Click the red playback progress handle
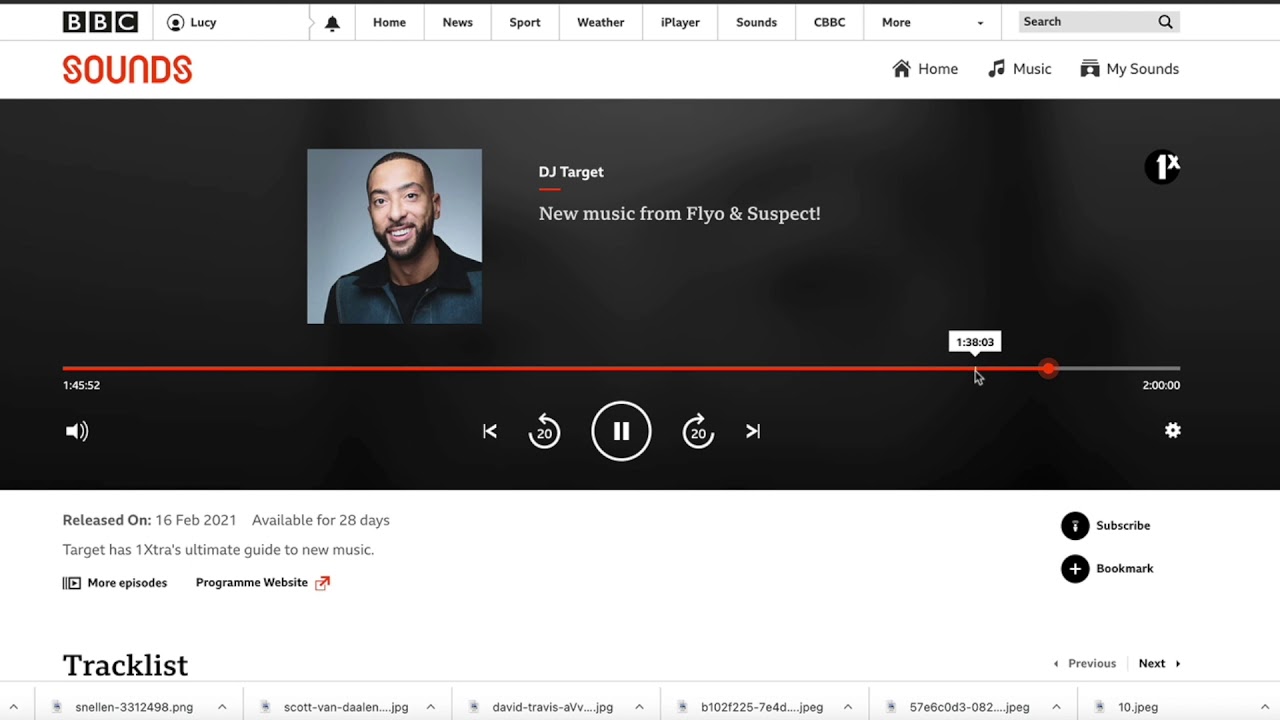The width and height of the screenshot is (1280, 720). pyautogui.click(x=1048, y=368)
